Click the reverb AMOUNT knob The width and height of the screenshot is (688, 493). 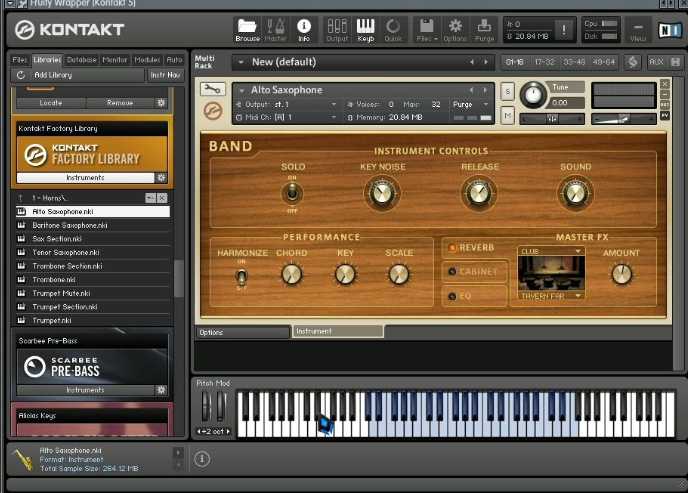pos(621,274)
